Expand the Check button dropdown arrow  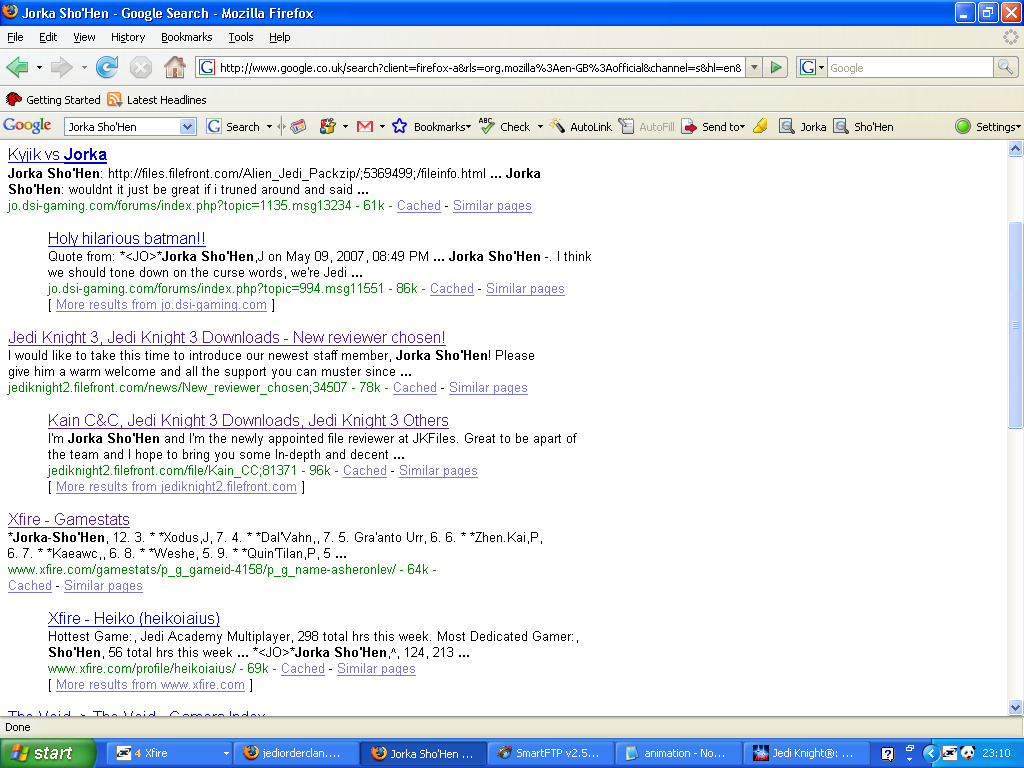click(x=540, y=127)
